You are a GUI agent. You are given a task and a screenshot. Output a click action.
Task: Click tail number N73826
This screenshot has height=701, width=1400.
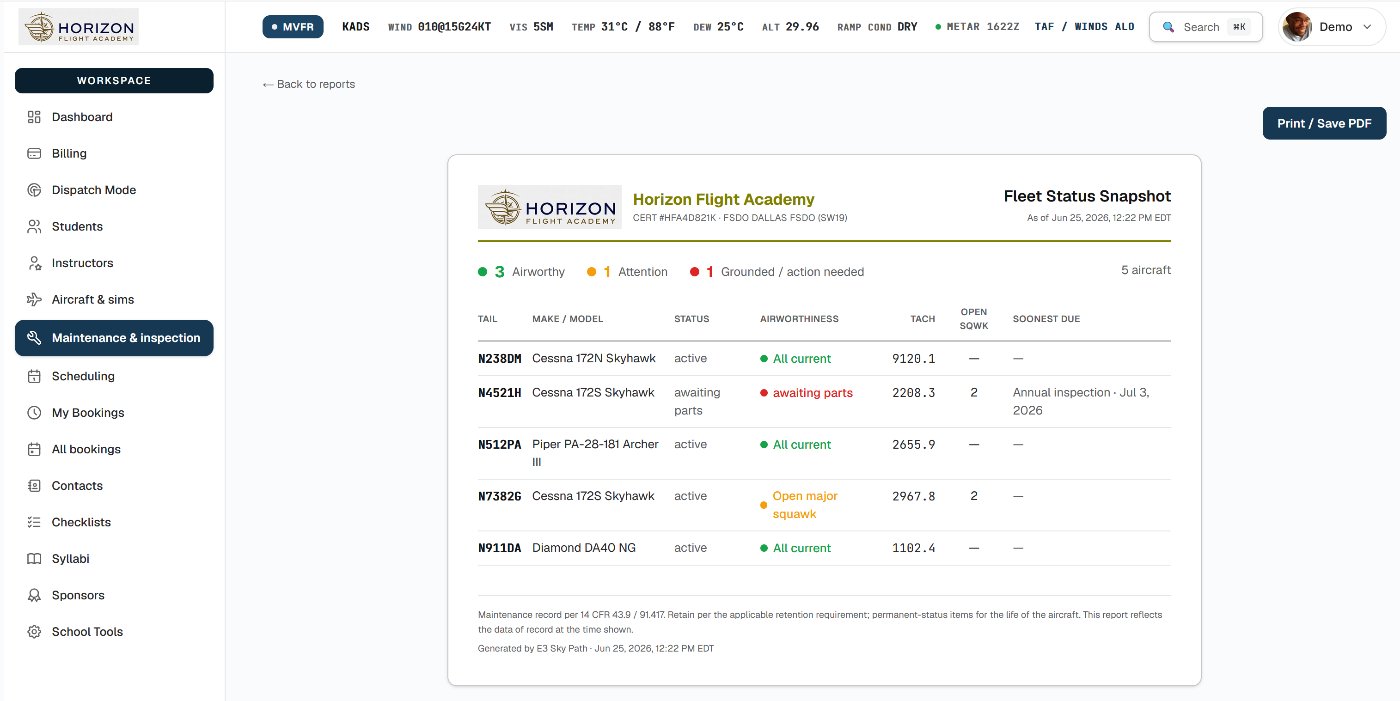[500, 496]
